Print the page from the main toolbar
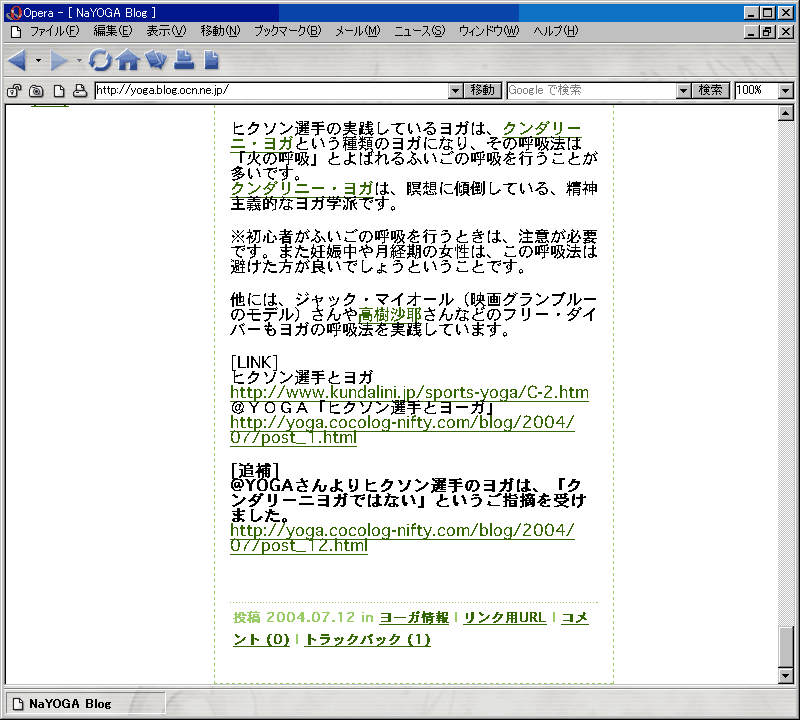 pos(184,60)
